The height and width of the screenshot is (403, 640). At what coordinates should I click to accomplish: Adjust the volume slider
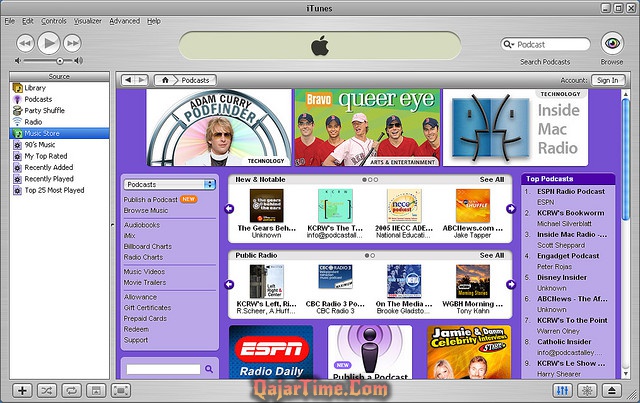58,61
